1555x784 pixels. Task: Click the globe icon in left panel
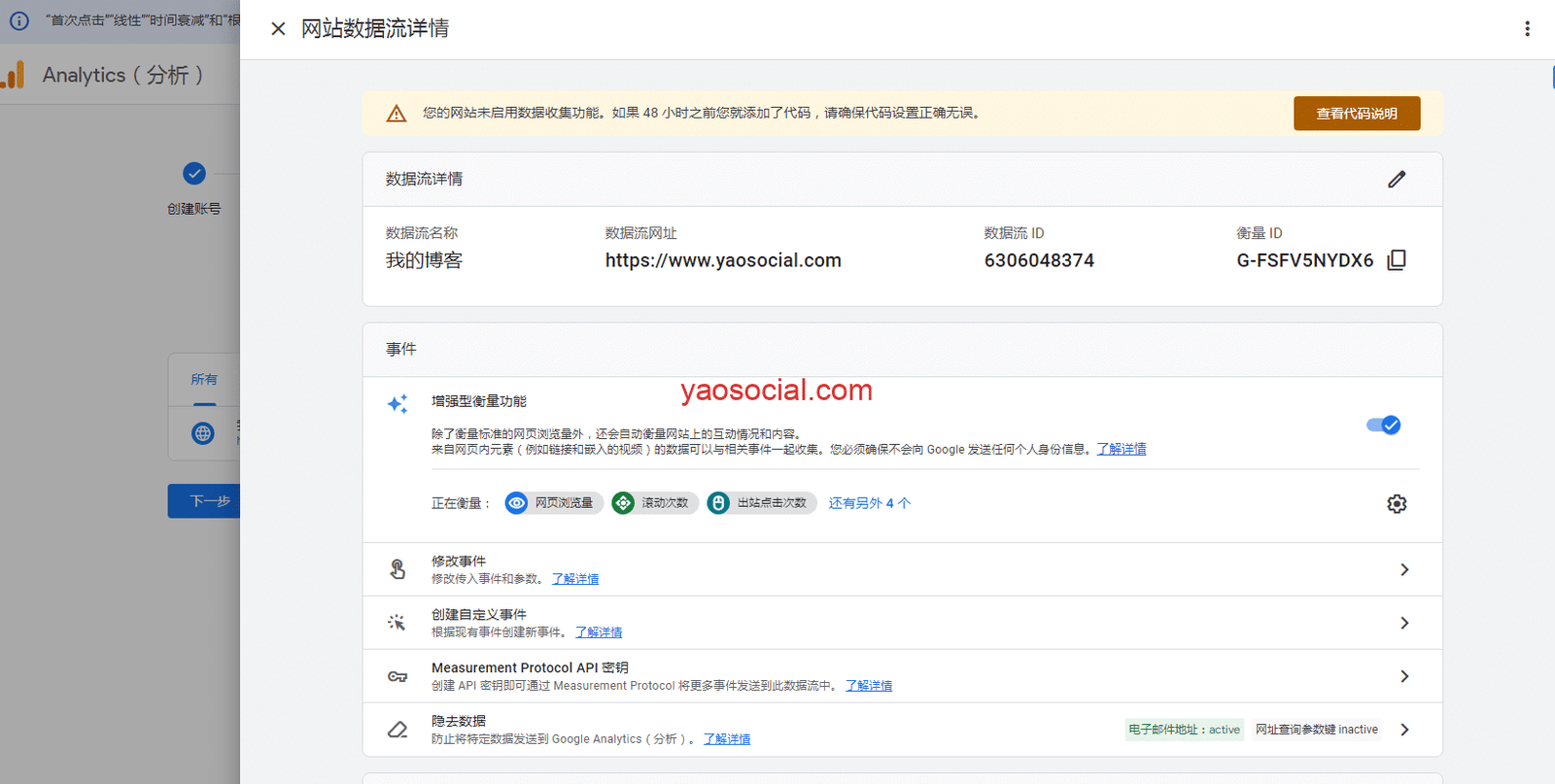(x=203, y=433)
